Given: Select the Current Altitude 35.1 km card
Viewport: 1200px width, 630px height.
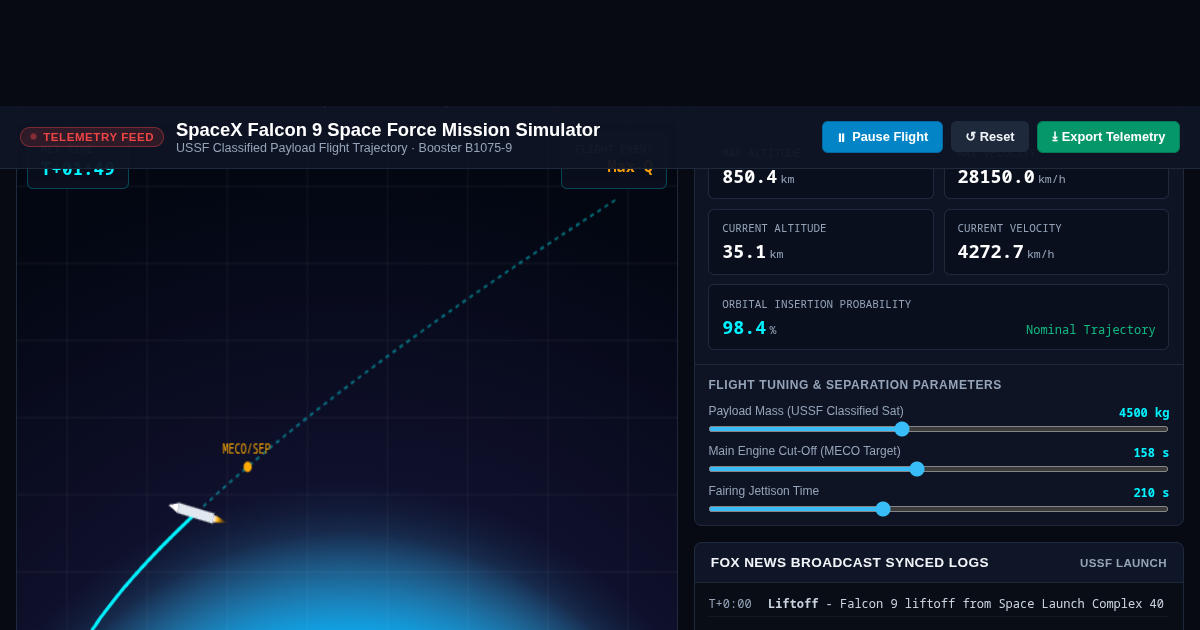Looking at the screenshot, I should [x=821, y=242].
